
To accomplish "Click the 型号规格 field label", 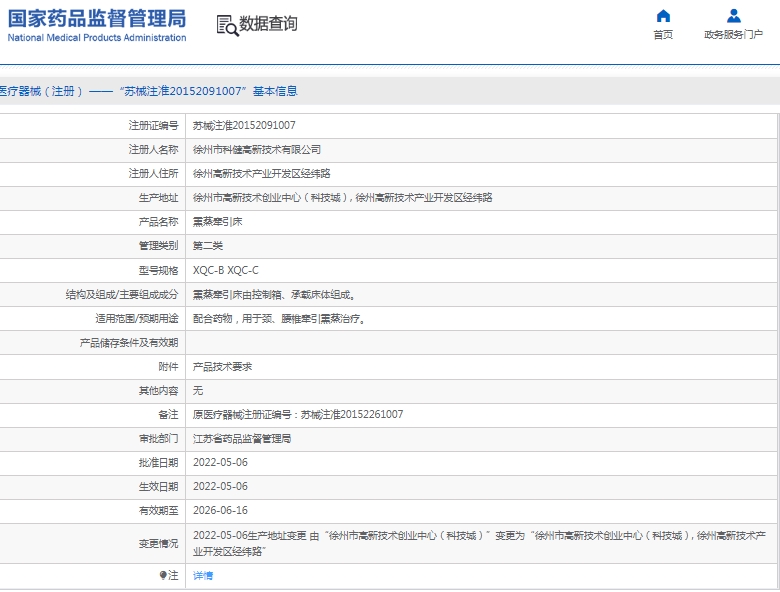I will click(158, 270).
